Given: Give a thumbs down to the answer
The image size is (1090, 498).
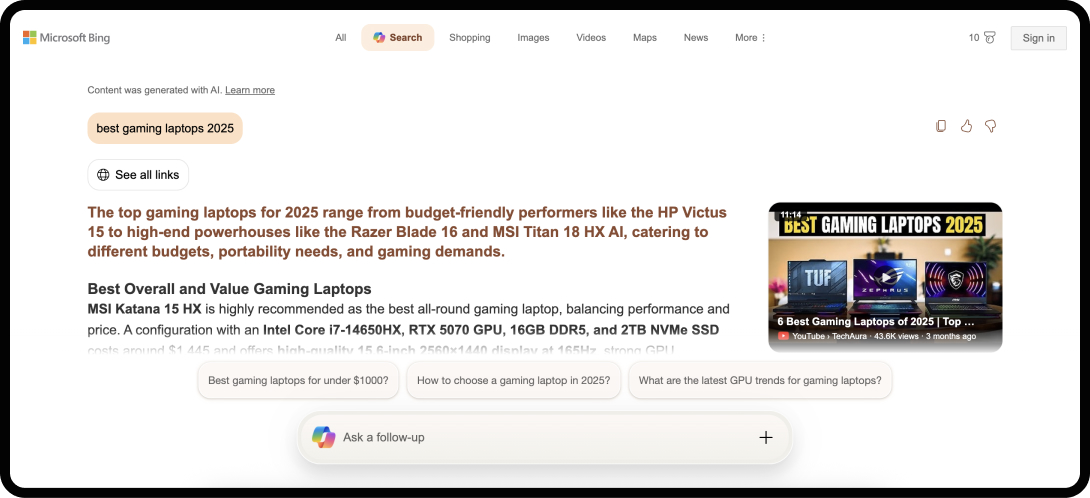Looking at the screenshot, I should point(991,126).
